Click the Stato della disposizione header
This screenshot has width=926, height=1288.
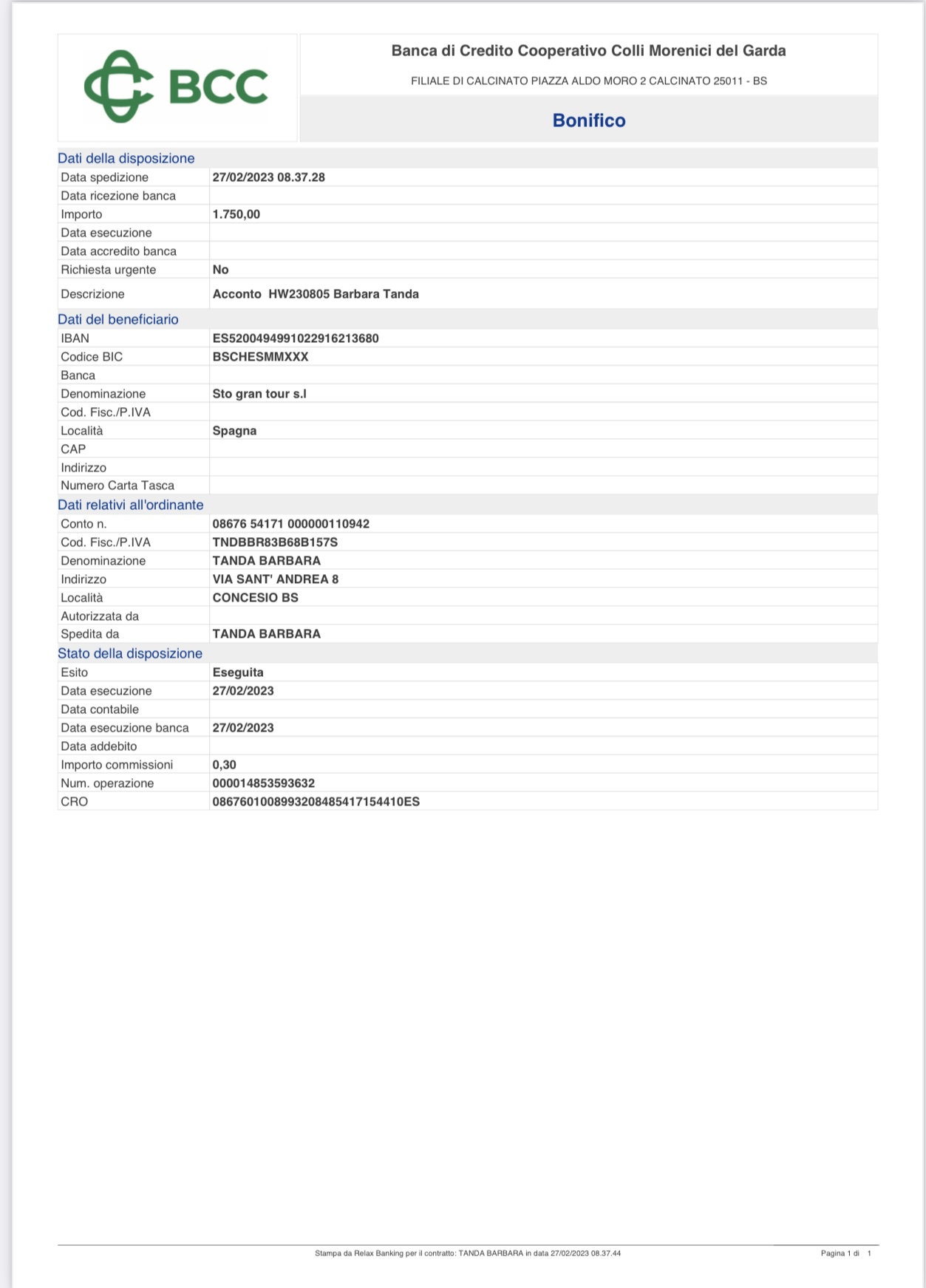coord(130,653)
